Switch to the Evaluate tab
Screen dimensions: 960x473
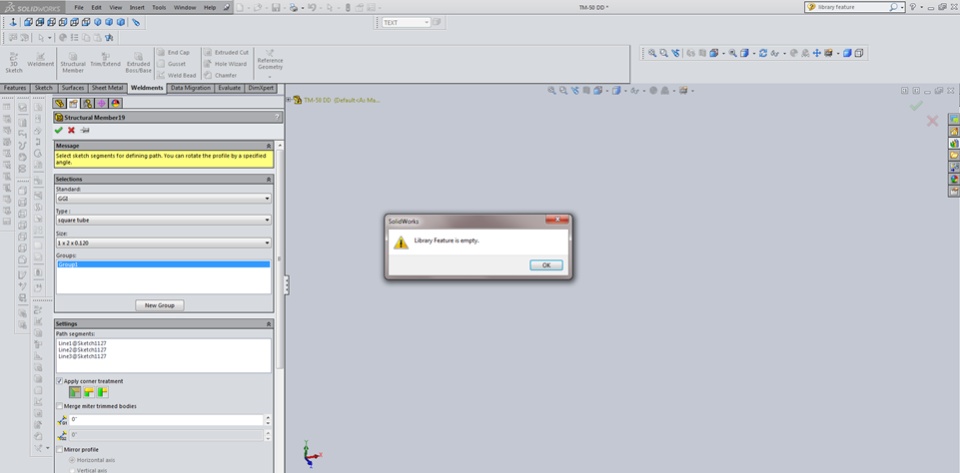(230, 88)
